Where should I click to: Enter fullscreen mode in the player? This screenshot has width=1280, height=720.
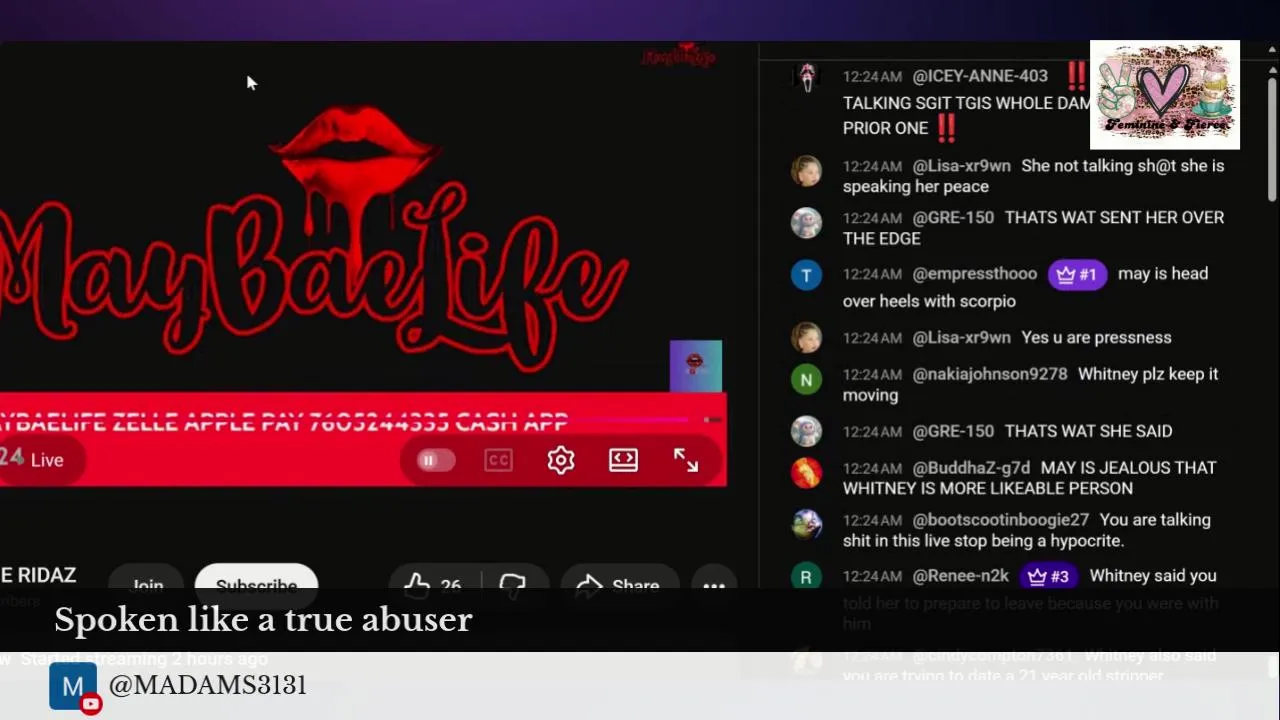point(686,460)
